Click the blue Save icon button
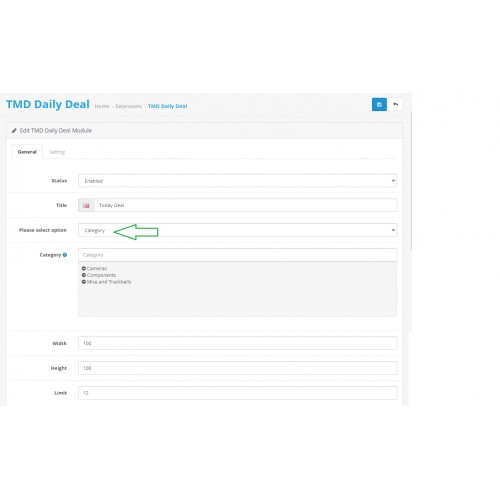Image resolution: width=500 pixels, height=500 pixels. 379,104
